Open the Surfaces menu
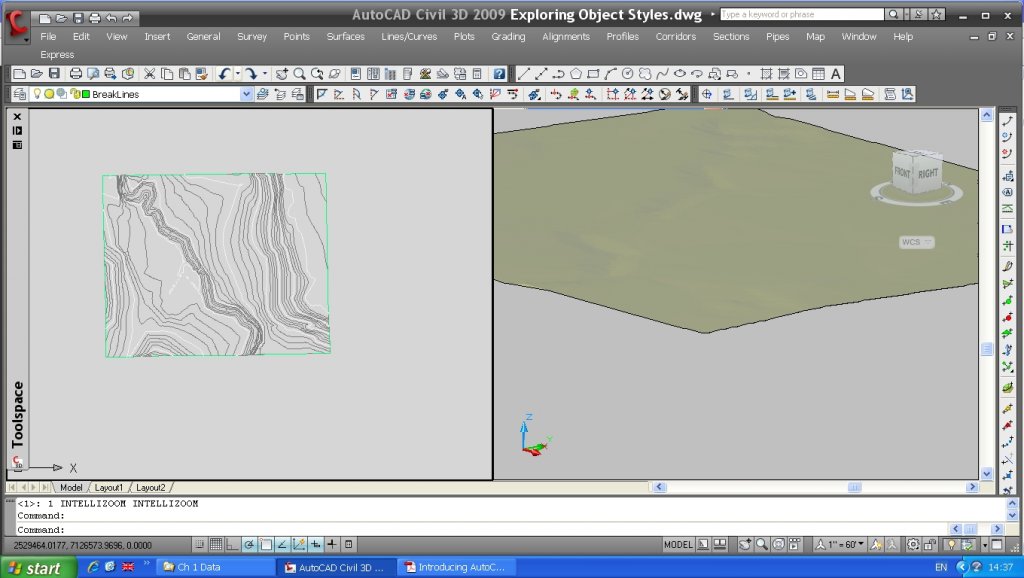The height and width of the screenshot is (578, 1024). (x=345, y=37)
